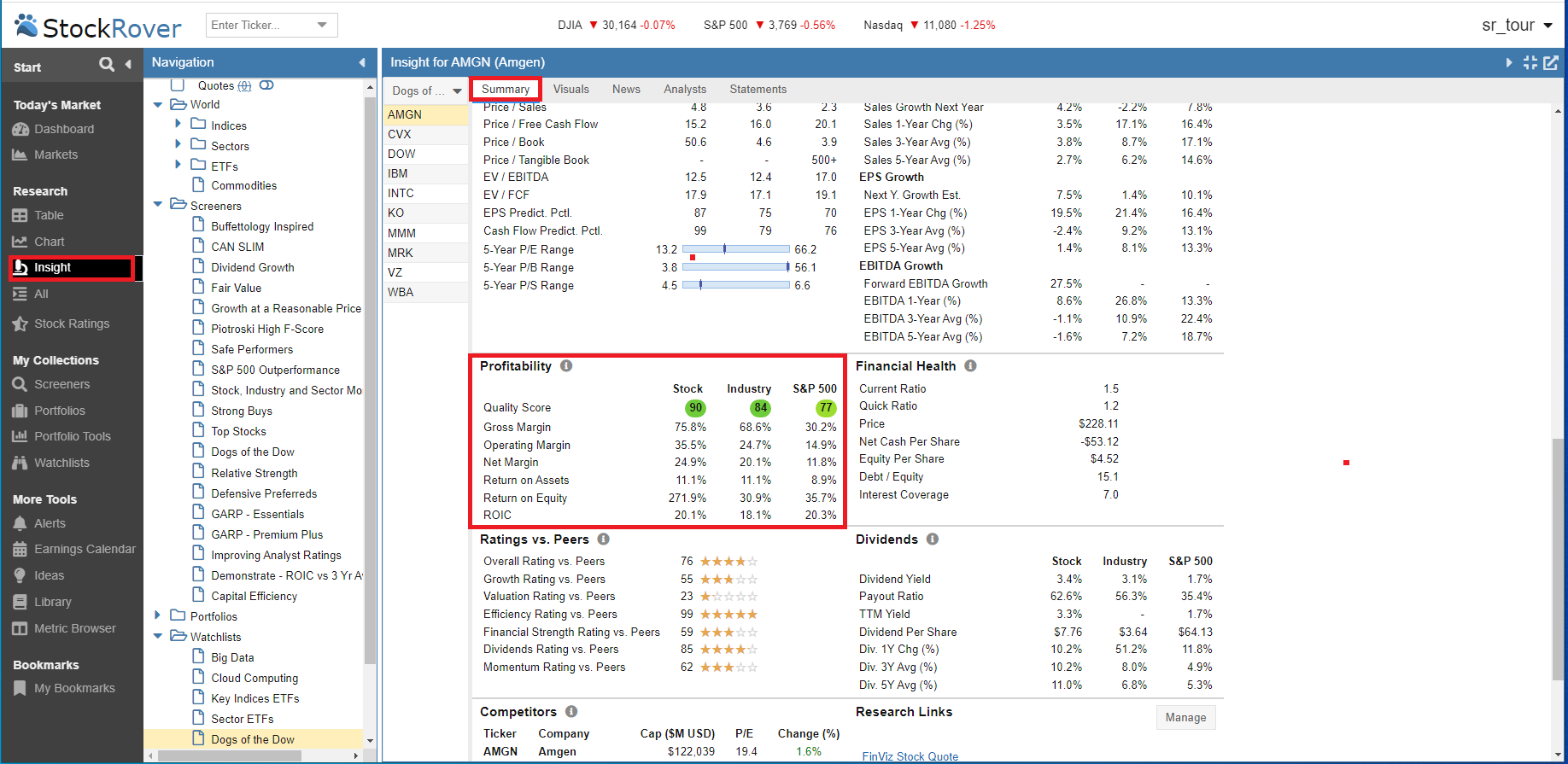Collapse the Navigation panel arrow
The height and width of the screenshot is (764, 1568).
pos(362,62)
